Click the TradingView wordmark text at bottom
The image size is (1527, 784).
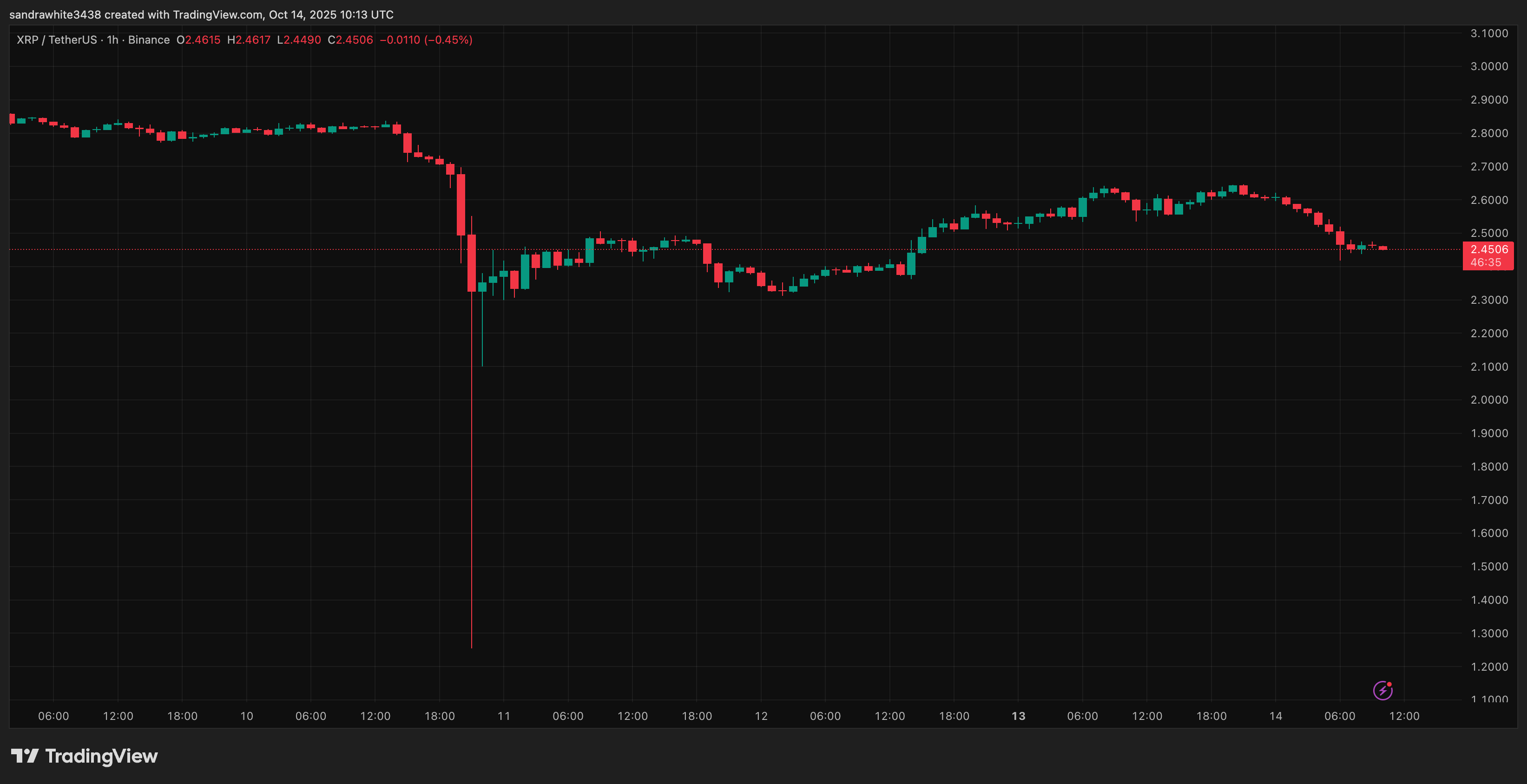[x=101, y=756]
